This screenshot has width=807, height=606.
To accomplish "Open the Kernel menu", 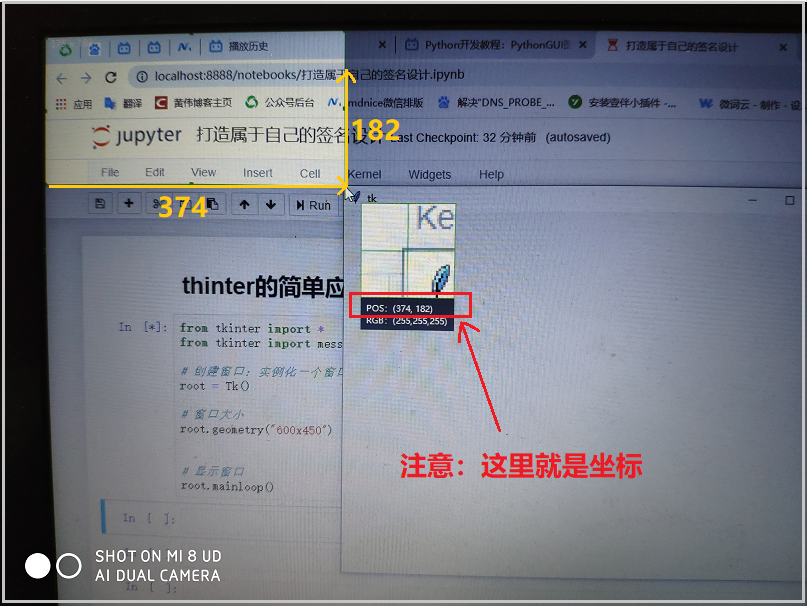I will coord(364,174).
